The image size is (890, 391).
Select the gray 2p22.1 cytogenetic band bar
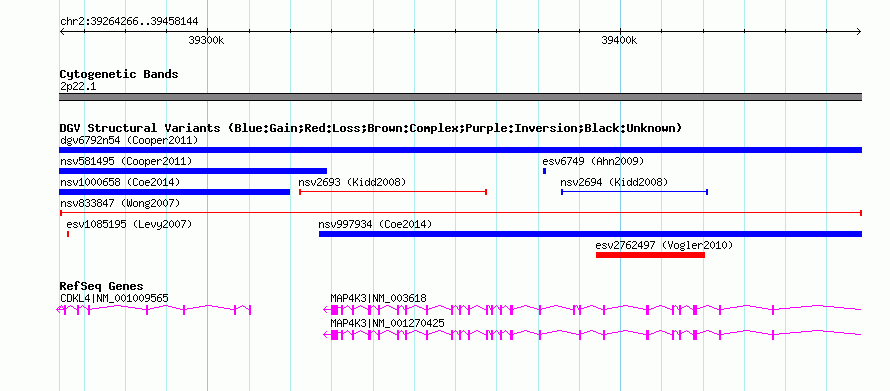click(x=460, y=97)
